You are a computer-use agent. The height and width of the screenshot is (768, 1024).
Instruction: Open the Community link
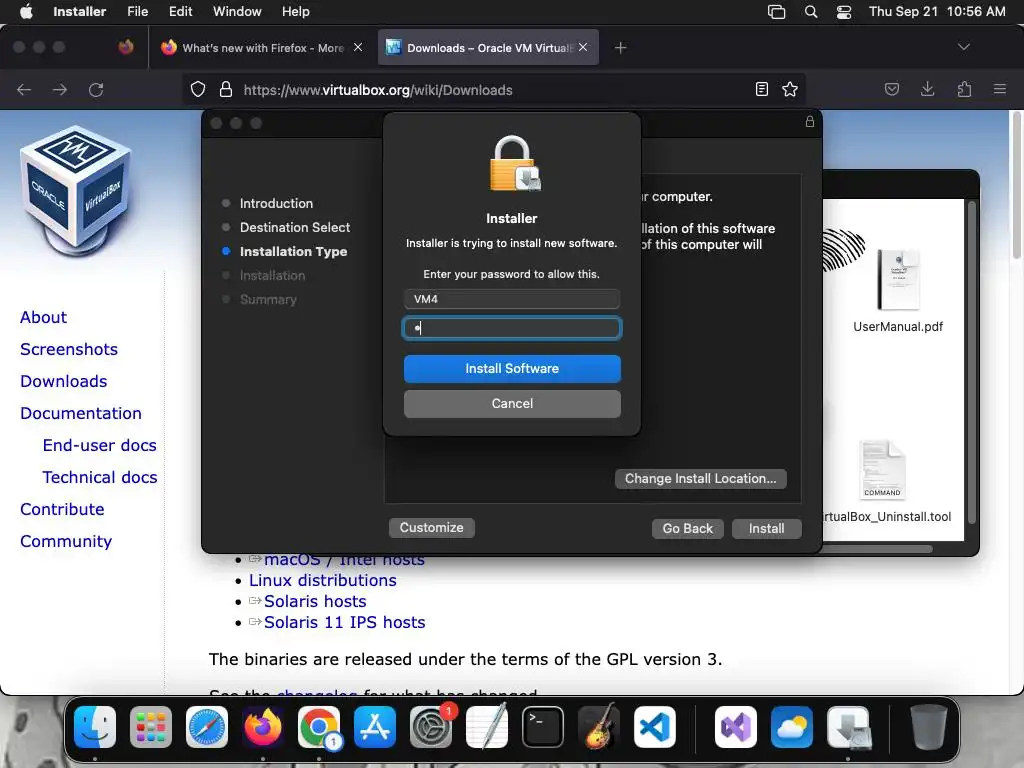coord(66,541)
